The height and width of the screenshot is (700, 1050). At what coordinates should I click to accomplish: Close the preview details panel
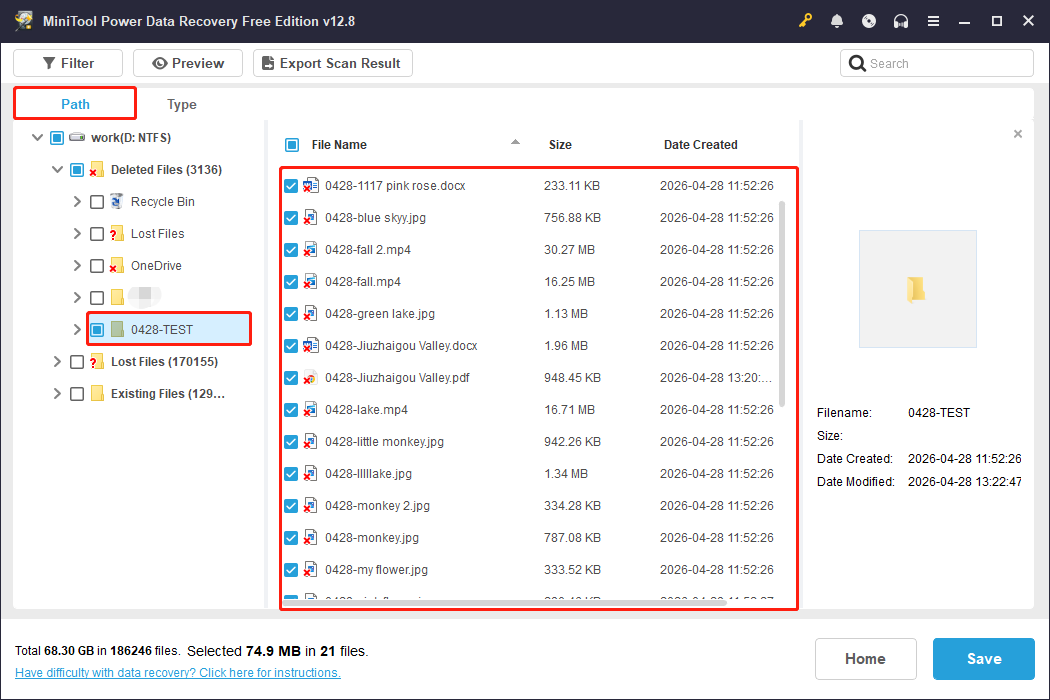[1018, 134]
